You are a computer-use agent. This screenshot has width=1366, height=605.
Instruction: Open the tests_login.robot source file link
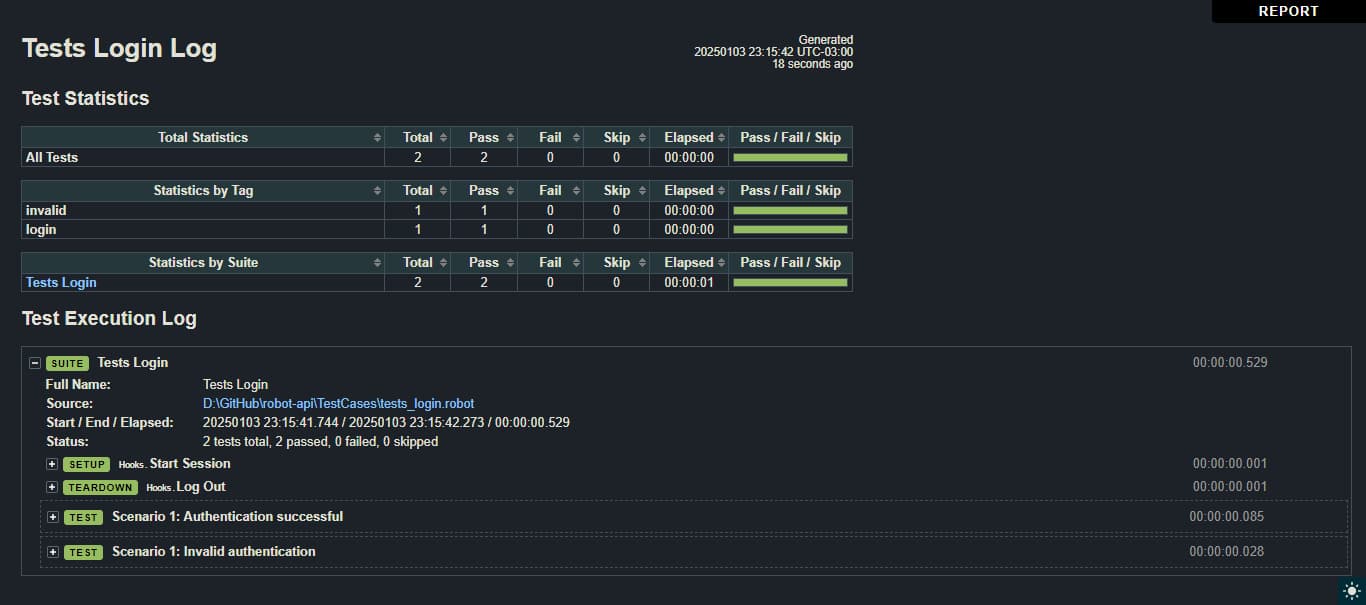[338, 403]
